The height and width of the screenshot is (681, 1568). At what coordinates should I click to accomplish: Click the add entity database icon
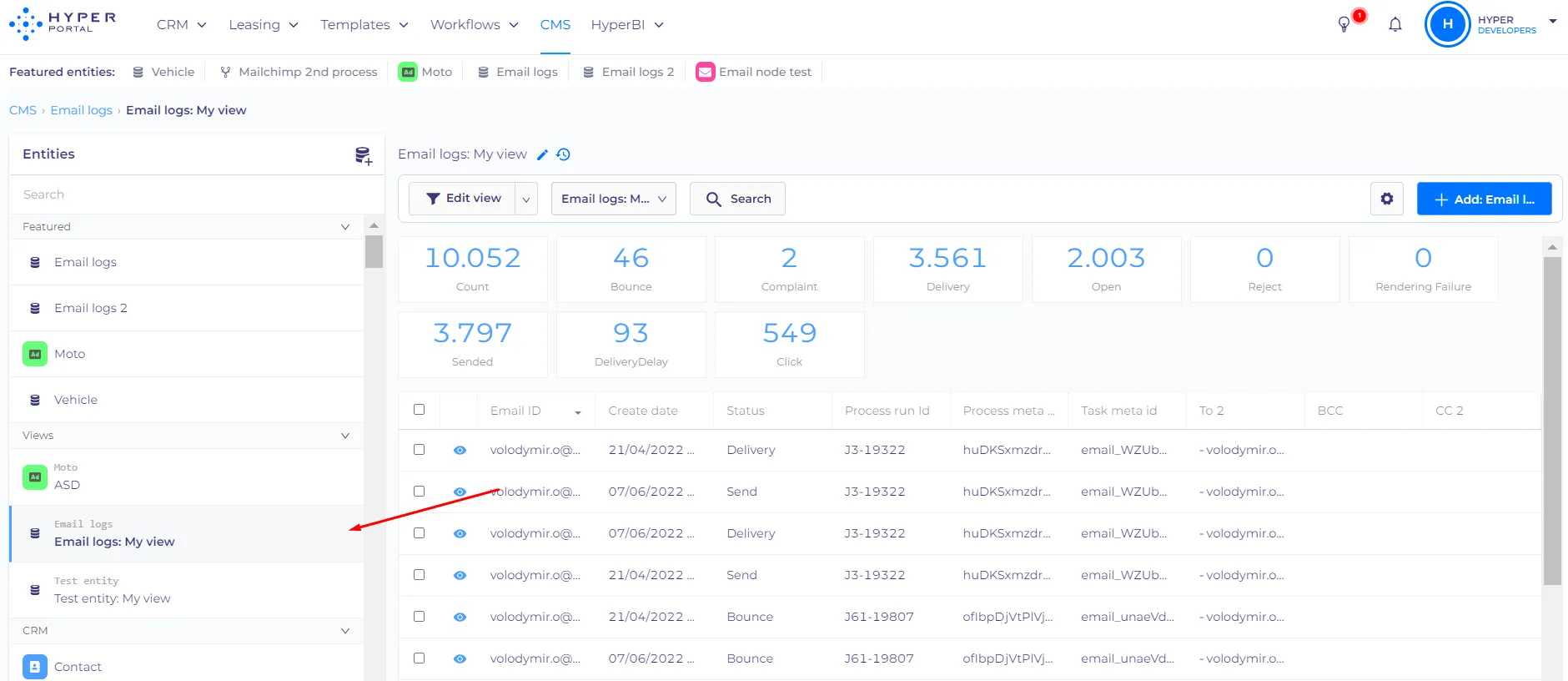[x=363, y=155]
